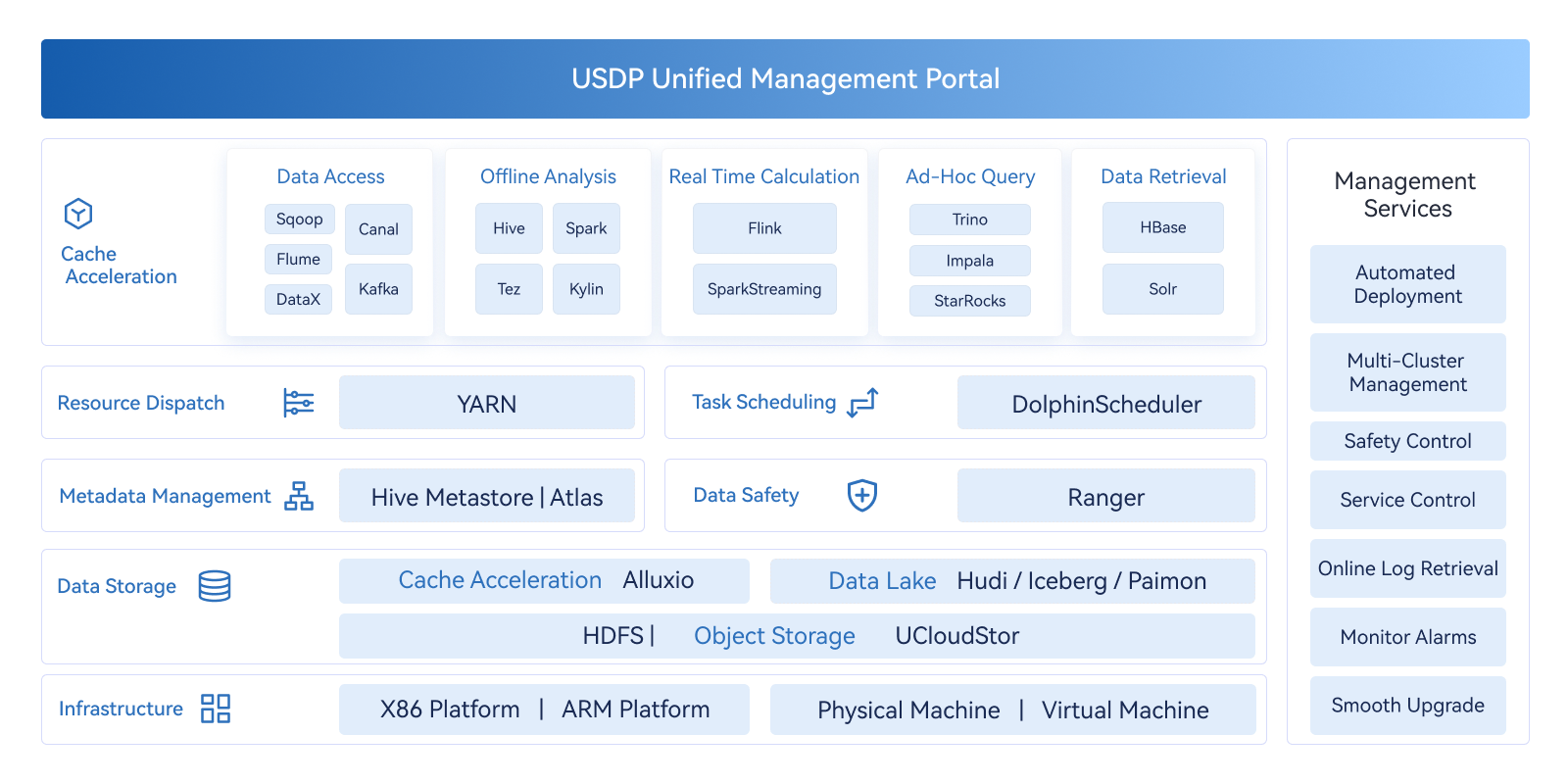This screenshot has width=1568, height=784.
Task: Click the Cache Acceleration label beside the hexagon
Action: [120, 265]
